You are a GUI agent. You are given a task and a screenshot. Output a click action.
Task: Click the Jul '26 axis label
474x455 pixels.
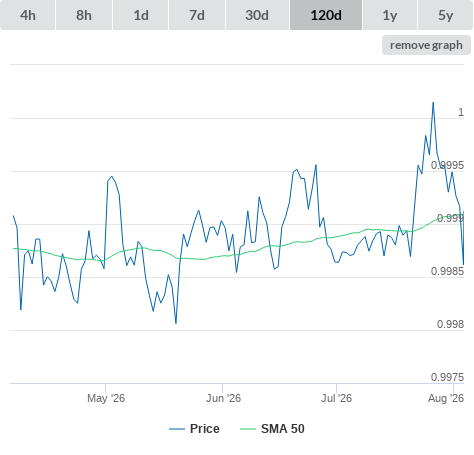(x=336, y=398)
